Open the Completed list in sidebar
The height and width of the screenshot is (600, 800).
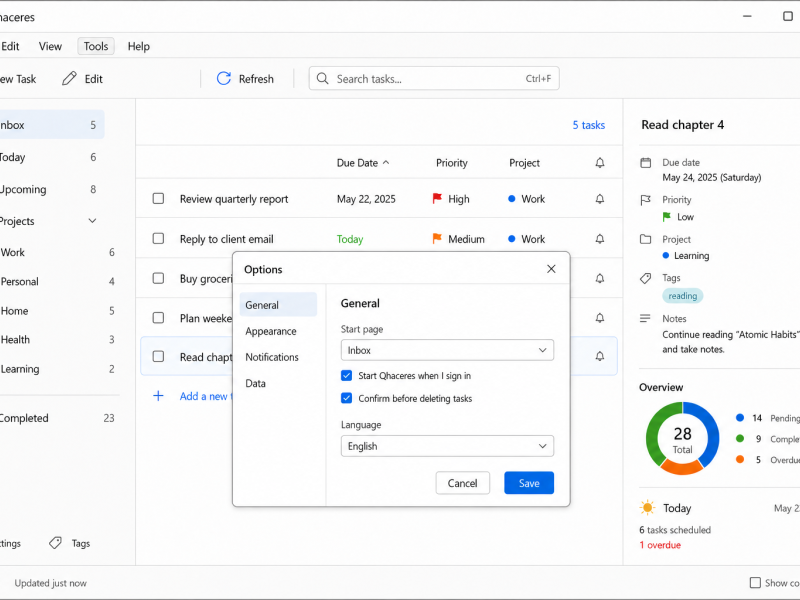click(56, 418)
